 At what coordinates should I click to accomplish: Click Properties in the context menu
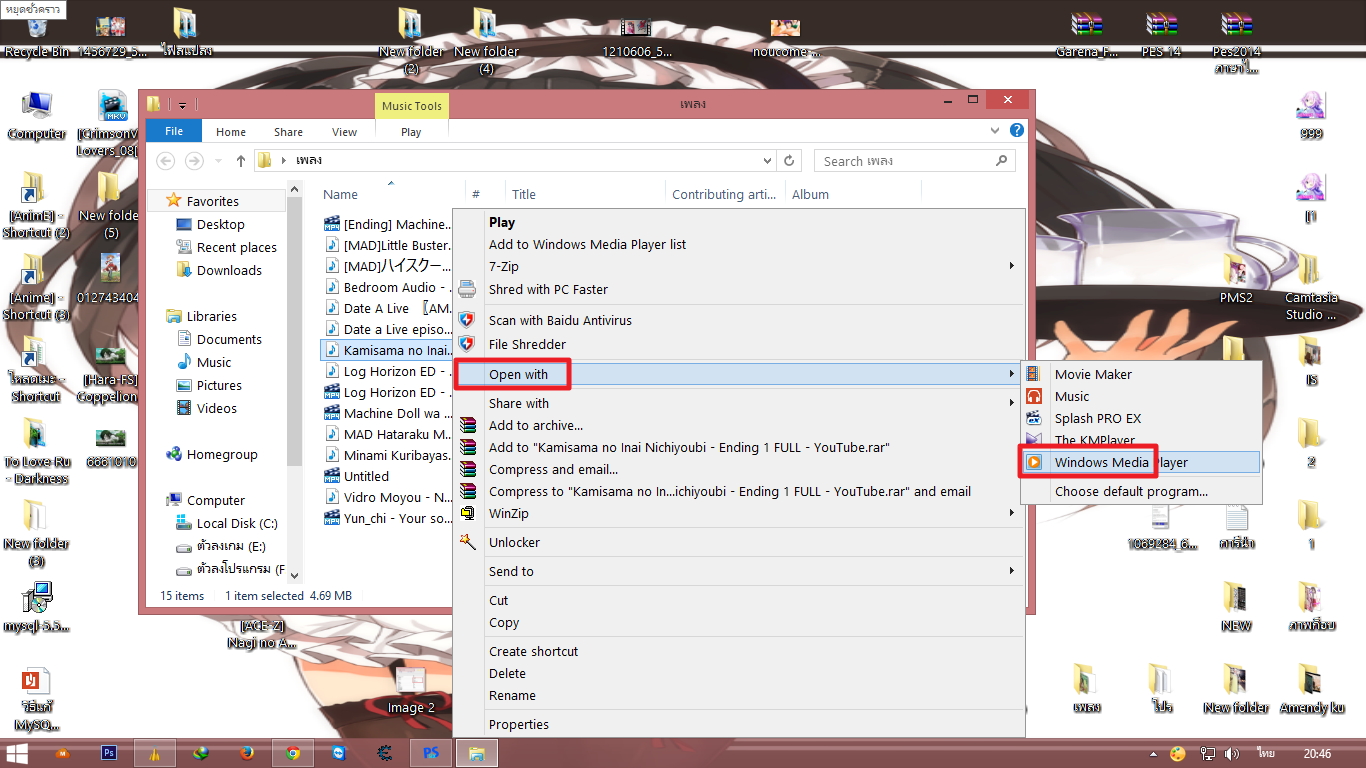point(519,724)
